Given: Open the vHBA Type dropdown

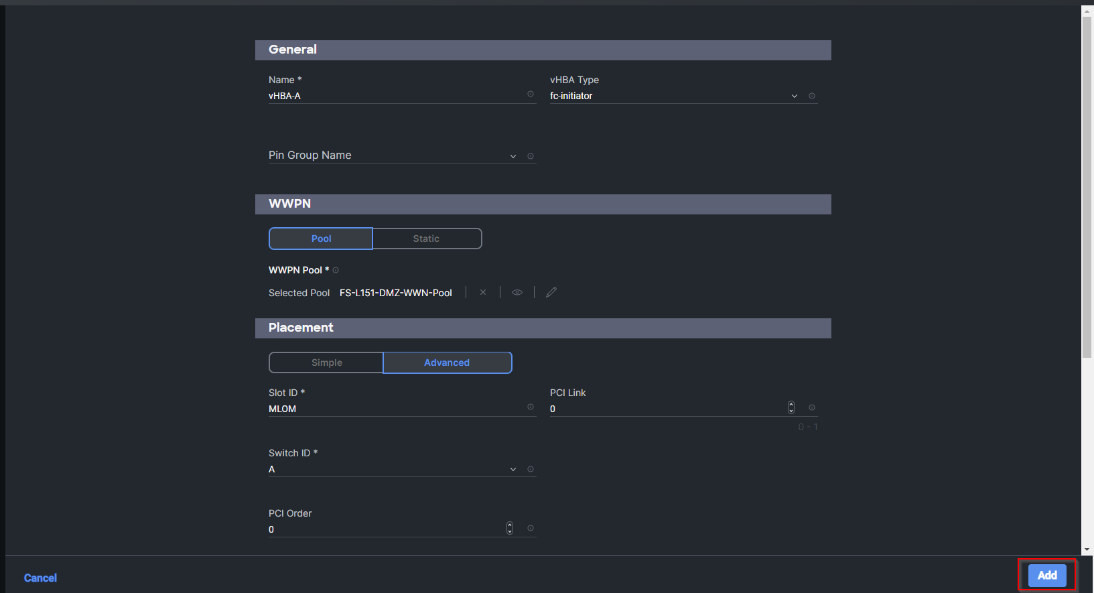Looking at the screenshot, I should [794, 96].
